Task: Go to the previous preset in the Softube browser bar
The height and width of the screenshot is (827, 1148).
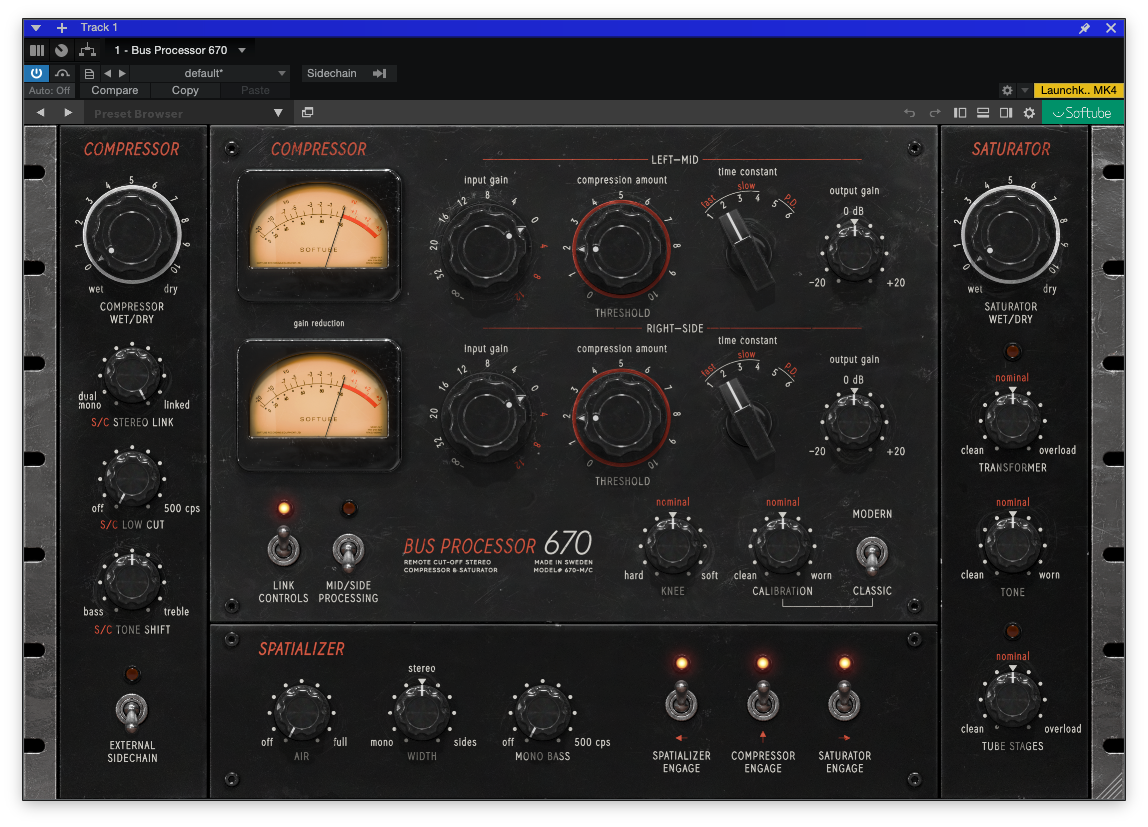Action: coord(40,113)
